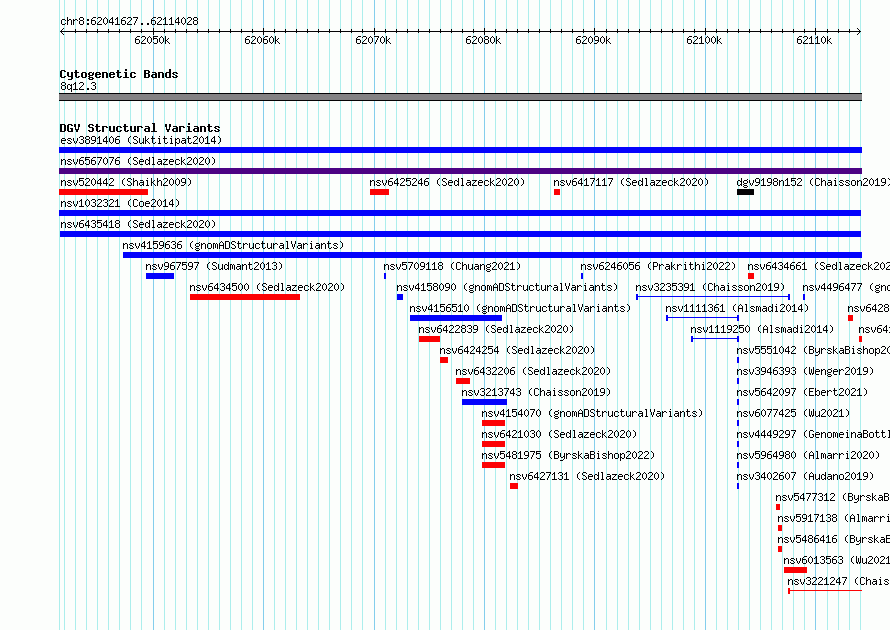The width and height of the screenshot is (890, 630).
Task: Click the nsv6246056 (Prakrithi2022) label
Action: tap(658, 266)
